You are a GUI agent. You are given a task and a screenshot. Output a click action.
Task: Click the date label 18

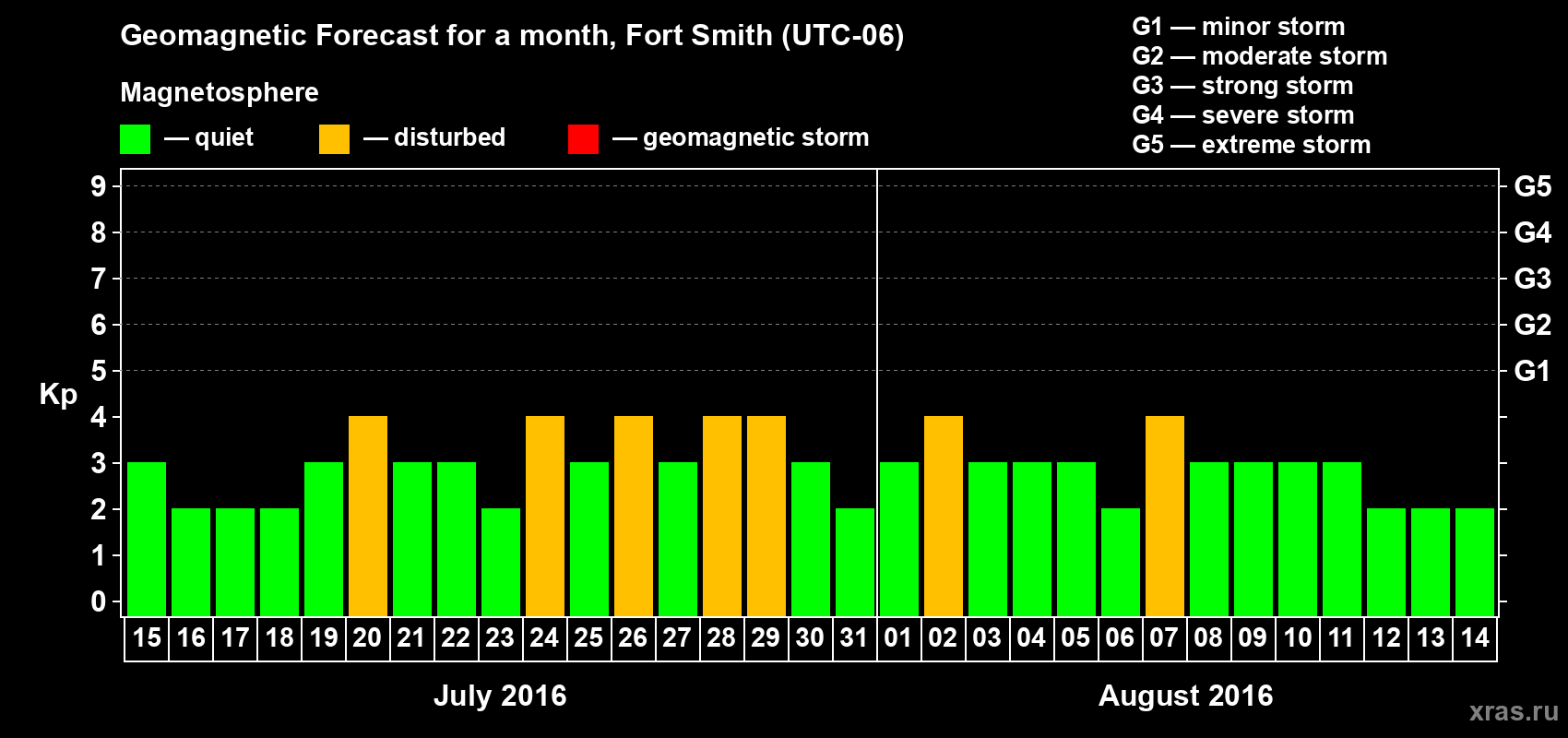[x=279, y=638]
